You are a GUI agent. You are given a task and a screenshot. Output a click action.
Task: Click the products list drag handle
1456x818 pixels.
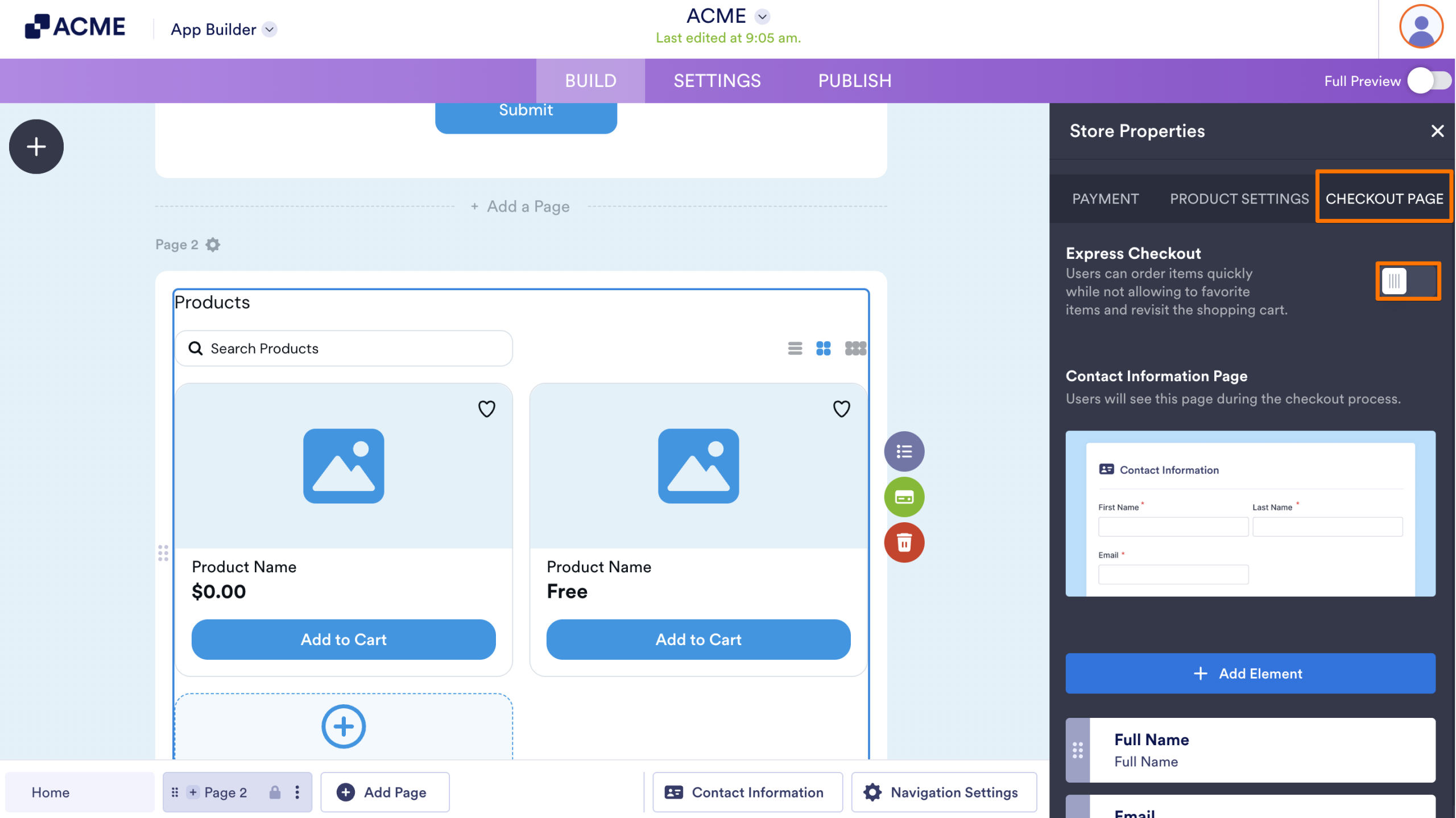pos(163,553)
